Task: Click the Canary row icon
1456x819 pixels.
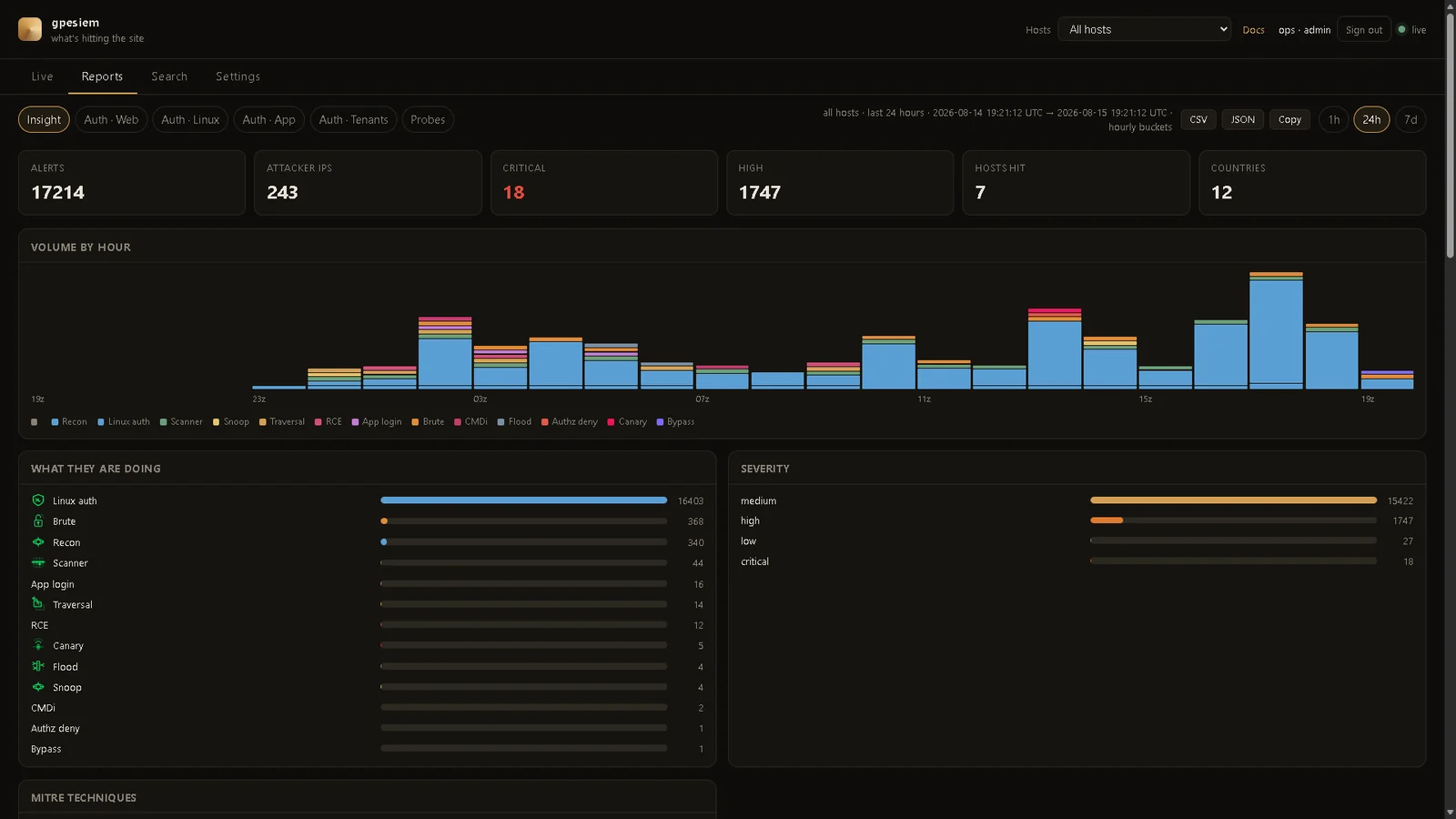Action: (x=38, y=645)
